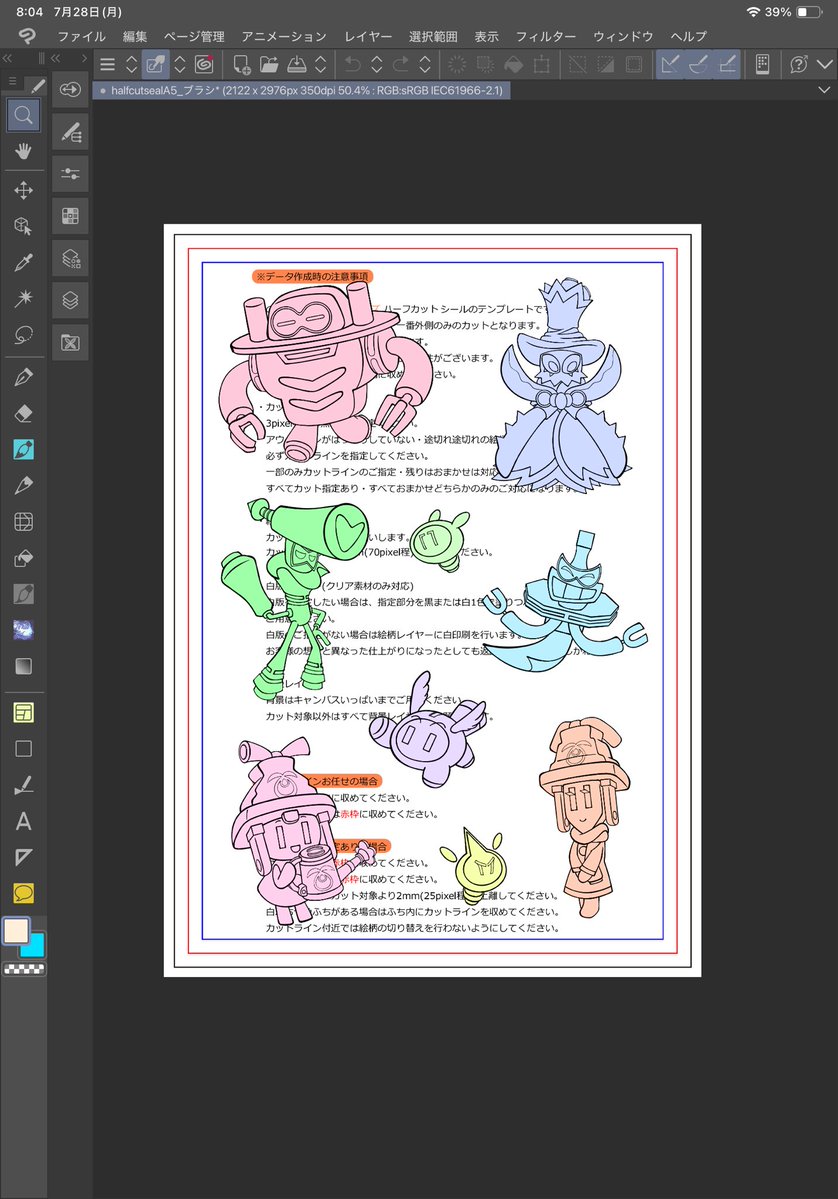Open the Material folder palette icon
This screenshot has width=838, height=1199.
point(70,343)
